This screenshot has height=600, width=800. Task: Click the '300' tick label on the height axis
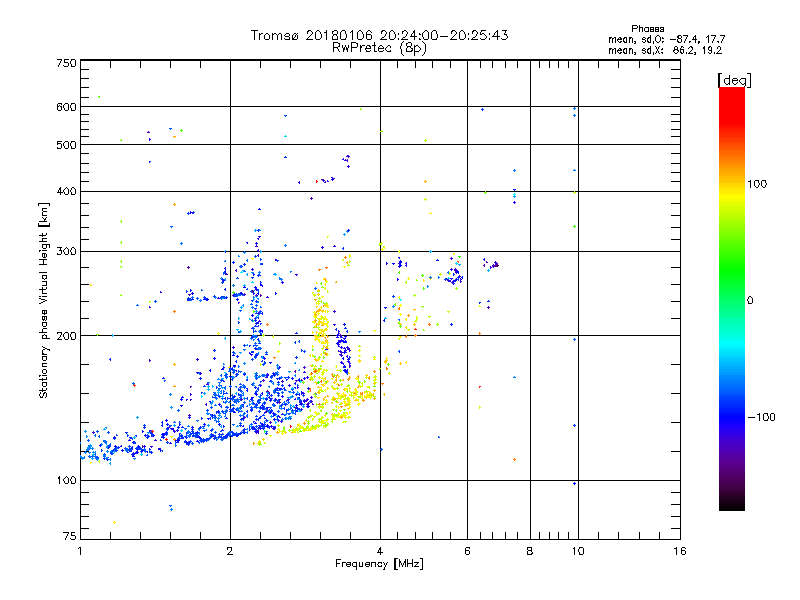[x=66, y=251]
